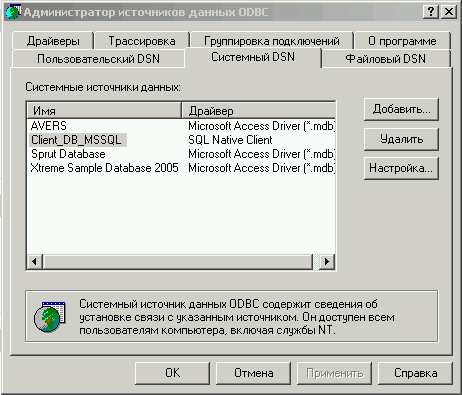
Task: Click the Добавить... button
Action: tap(401, 109)
